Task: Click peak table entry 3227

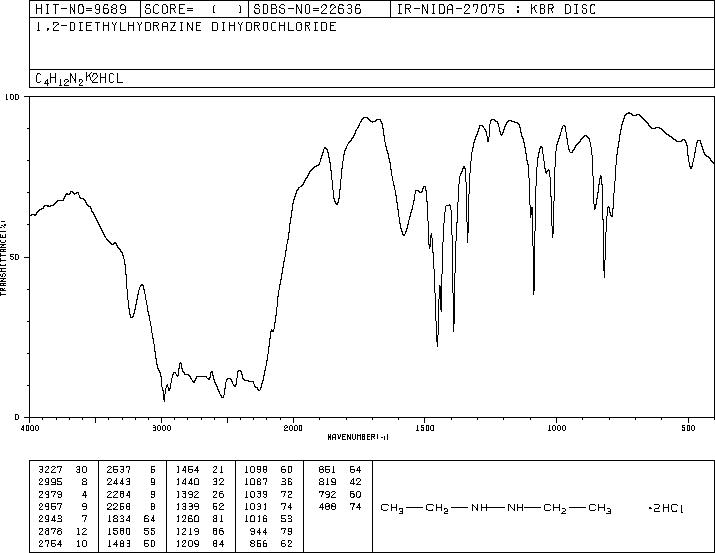Action: pos(50,470)
